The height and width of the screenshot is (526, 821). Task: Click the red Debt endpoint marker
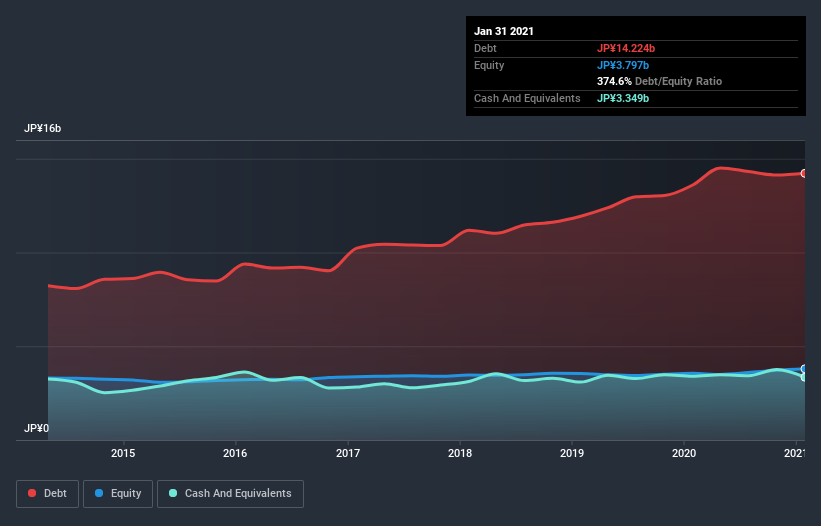[x=804, y=173]
